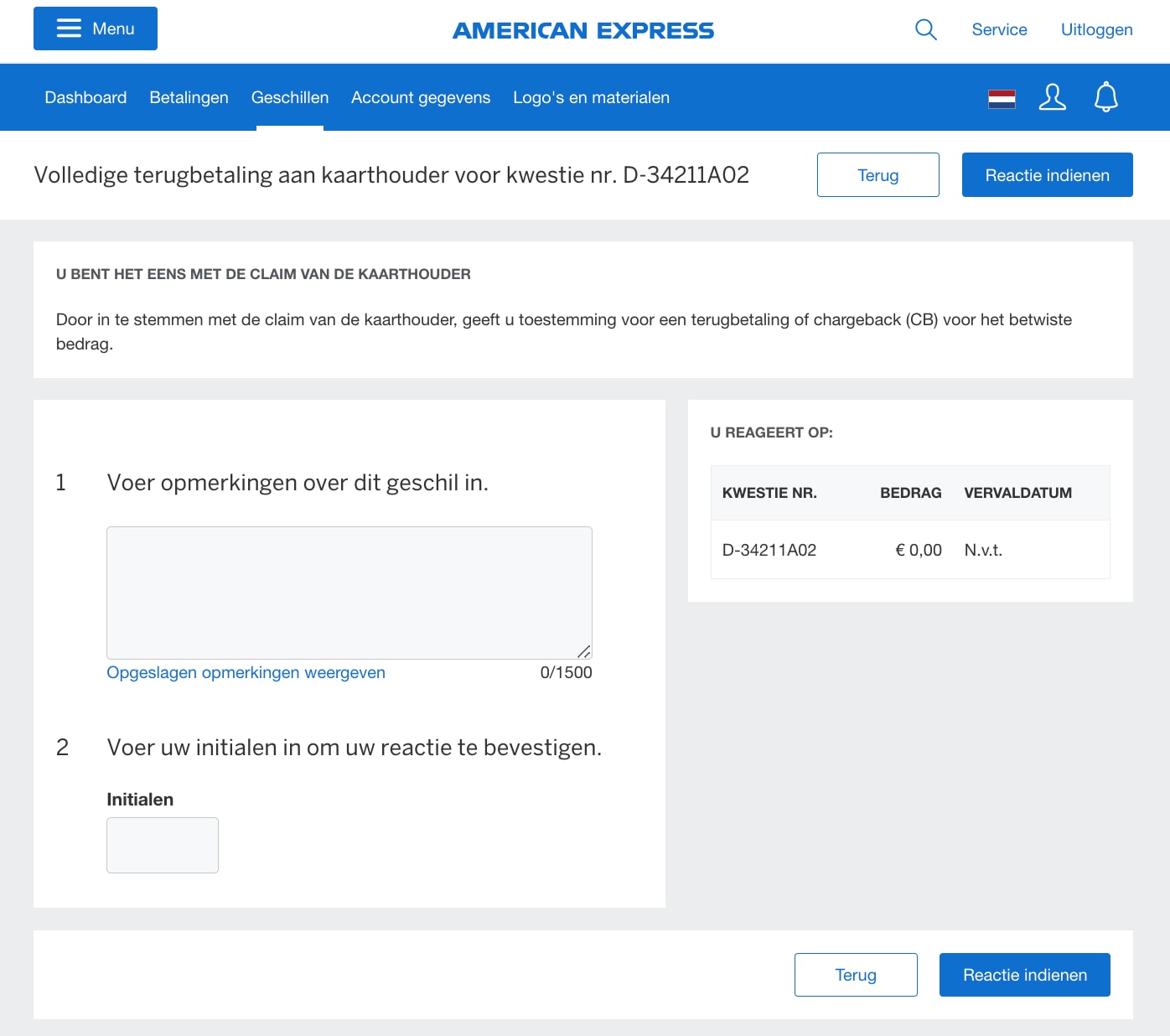Select the Dashboard navigation item
The image size is (1170, 1036).
85,97
